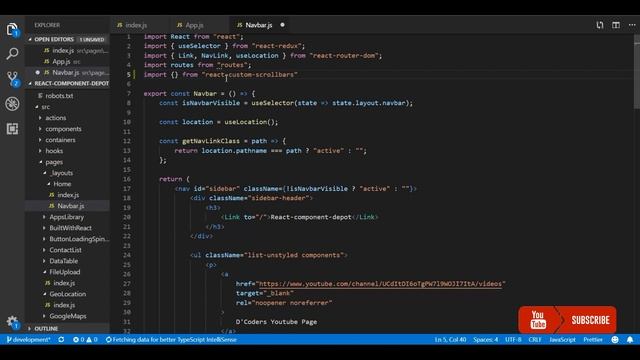Image resolution: width=640 pixels, height=360 pixels.
Task: Expand the BuiltWithReact folder
Action: tap(69, 228)
